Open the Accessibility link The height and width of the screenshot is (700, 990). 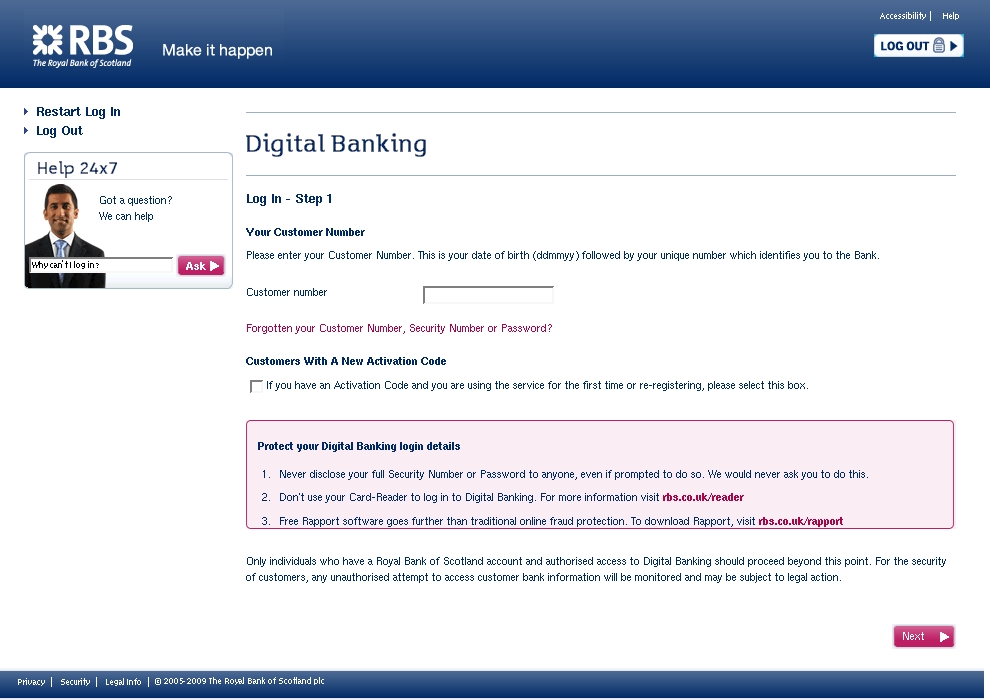coord(902,16)
